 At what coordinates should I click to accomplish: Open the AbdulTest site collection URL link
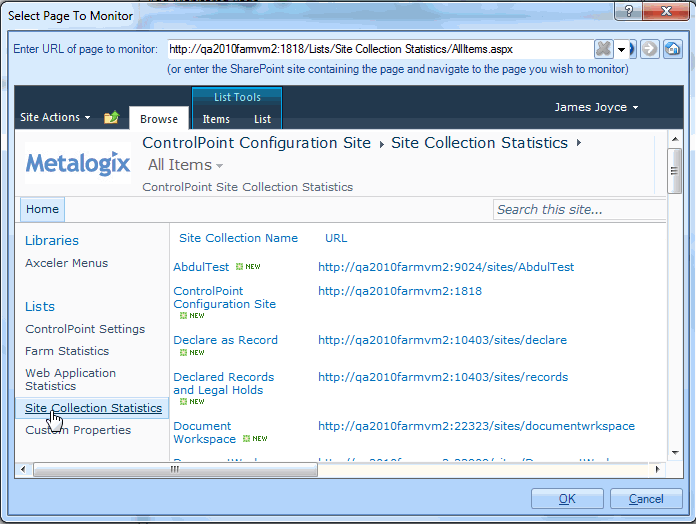(446, 267)
